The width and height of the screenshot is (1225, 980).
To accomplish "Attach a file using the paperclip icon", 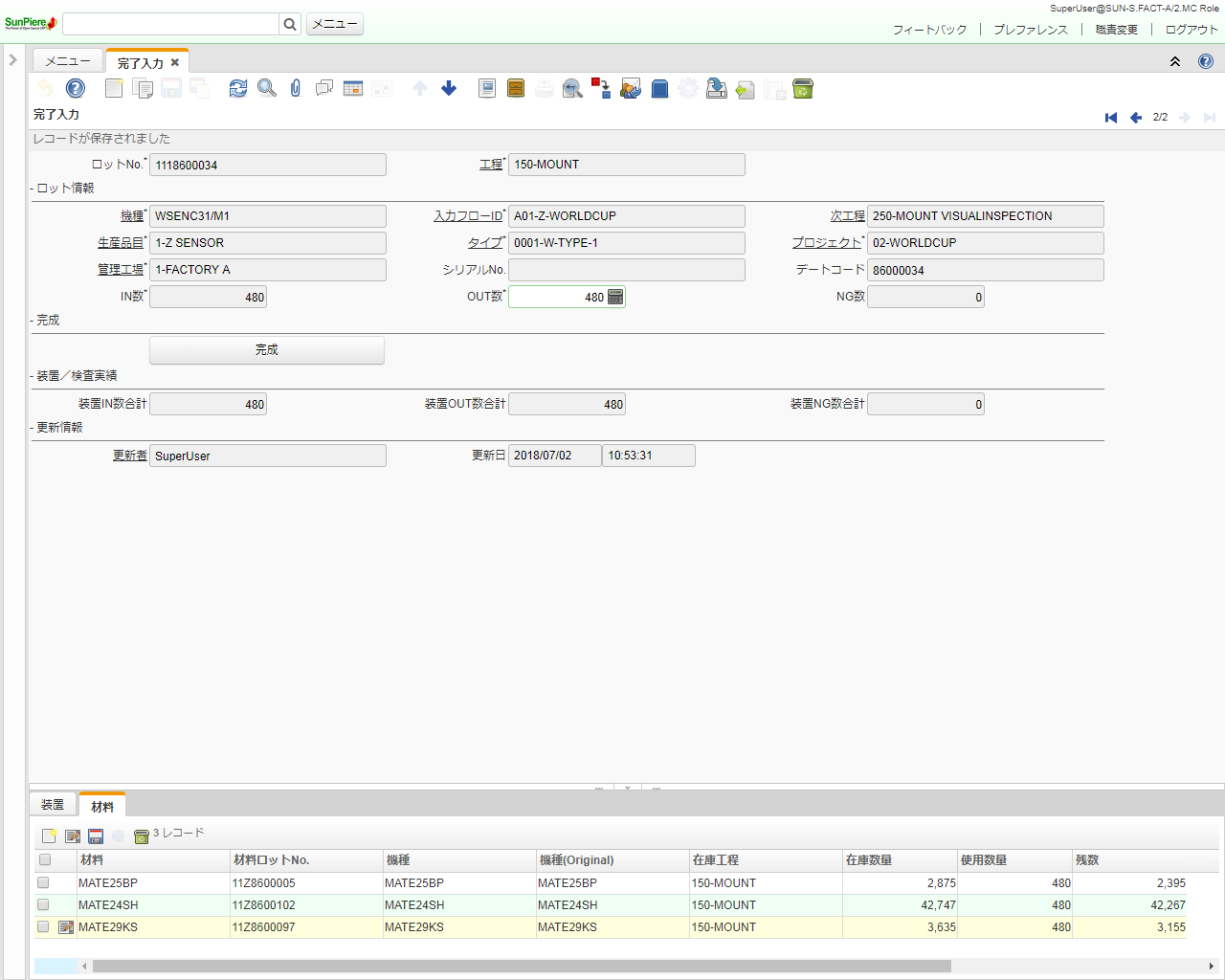I will click(295, 88).
